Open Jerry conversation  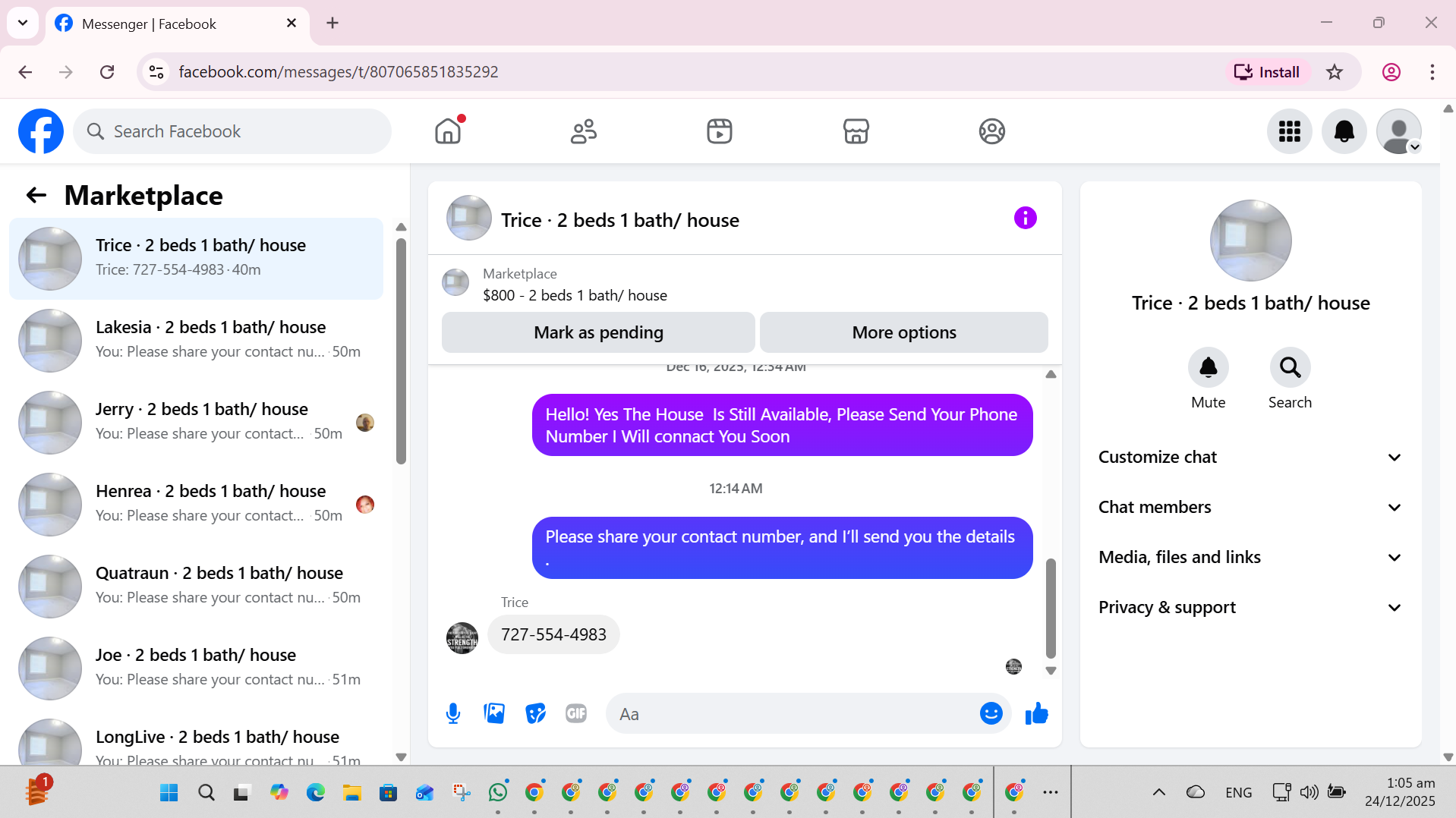(196, 423)
